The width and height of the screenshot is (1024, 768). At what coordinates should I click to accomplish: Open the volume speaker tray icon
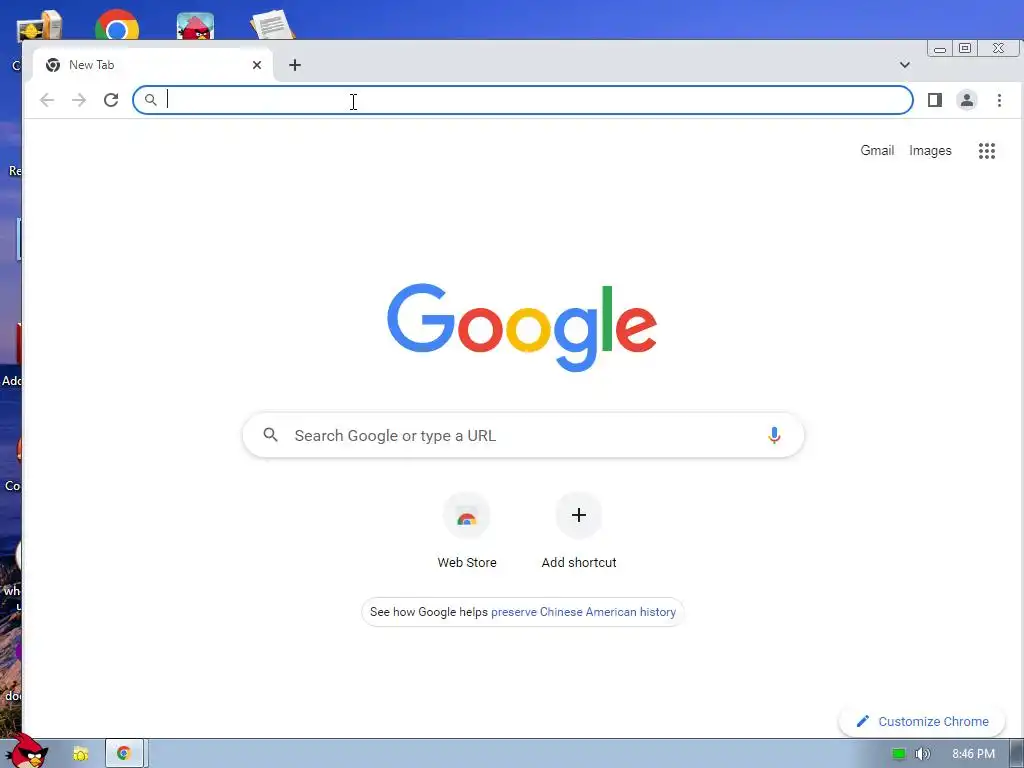click(922, 754)
